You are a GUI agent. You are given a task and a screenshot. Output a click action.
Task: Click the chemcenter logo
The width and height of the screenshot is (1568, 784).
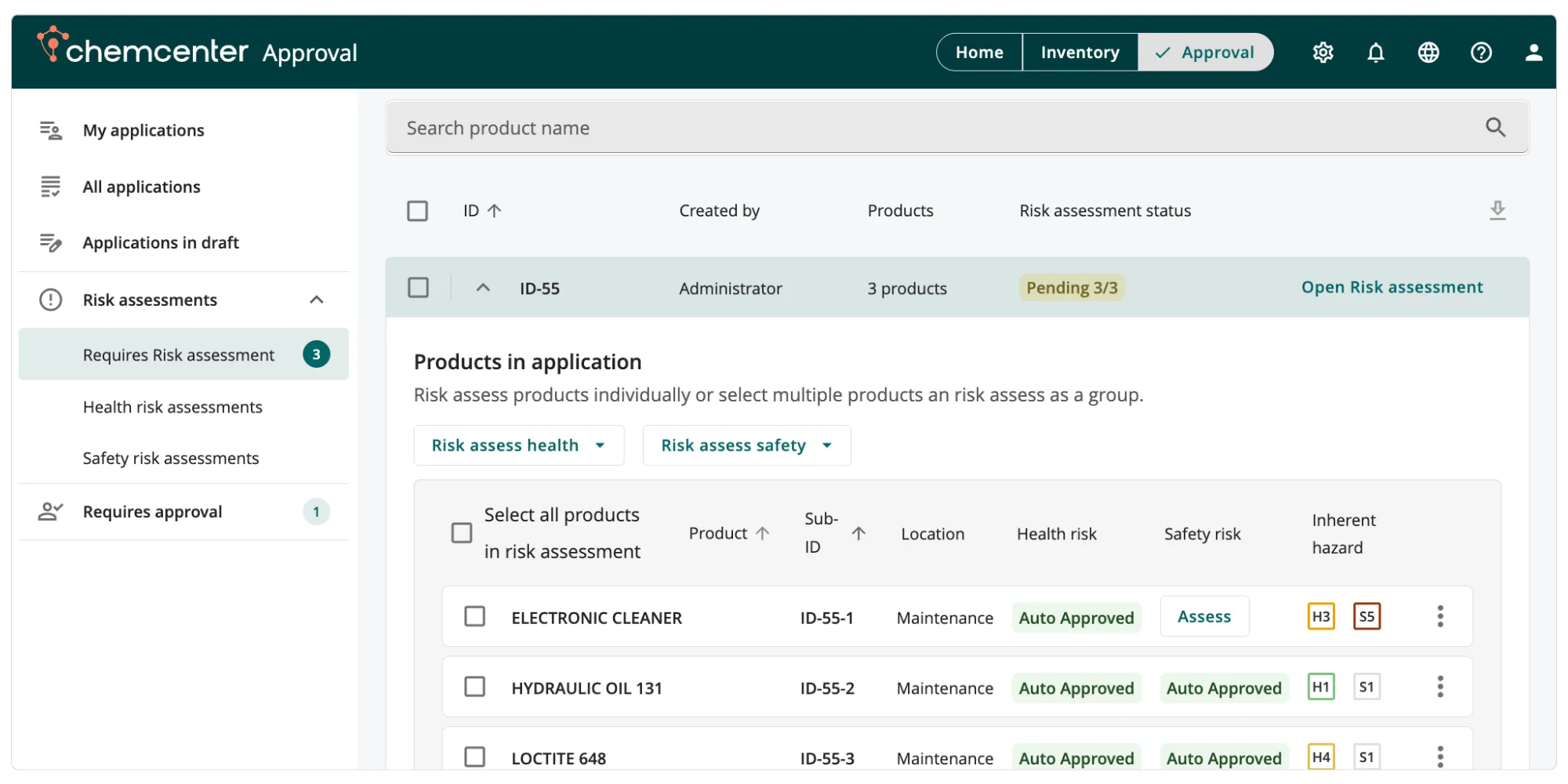point(143,46)
